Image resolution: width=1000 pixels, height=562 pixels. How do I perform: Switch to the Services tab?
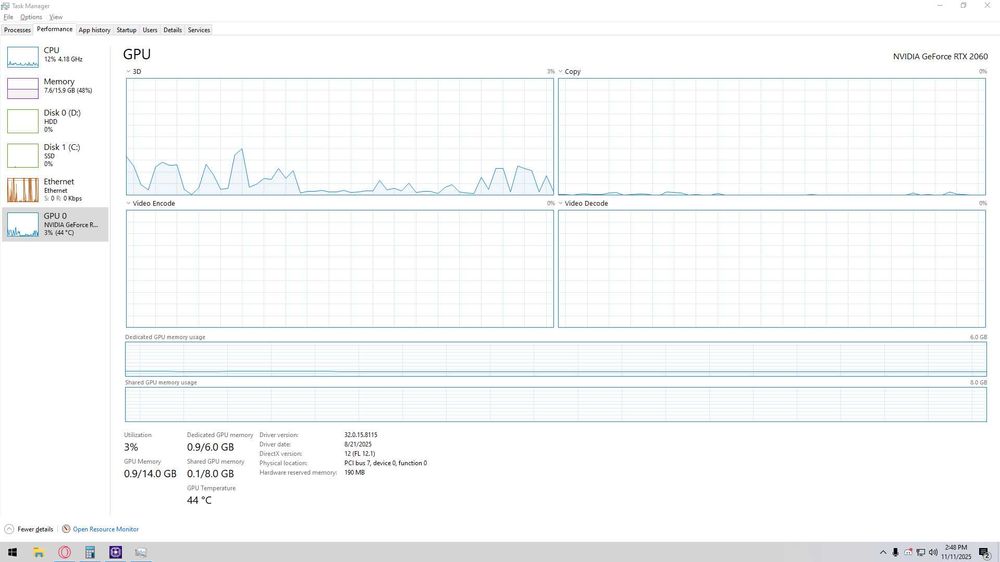point(199,30)
